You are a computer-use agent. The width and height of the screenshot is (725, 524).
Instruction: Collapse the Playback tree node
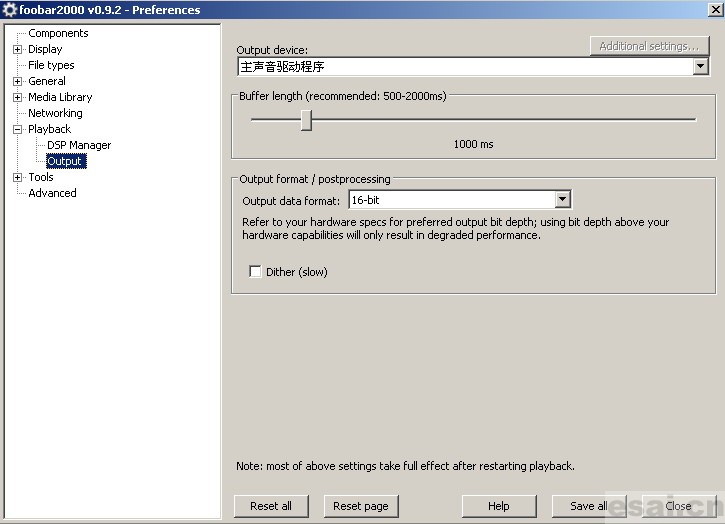click(x=17, y=129)
